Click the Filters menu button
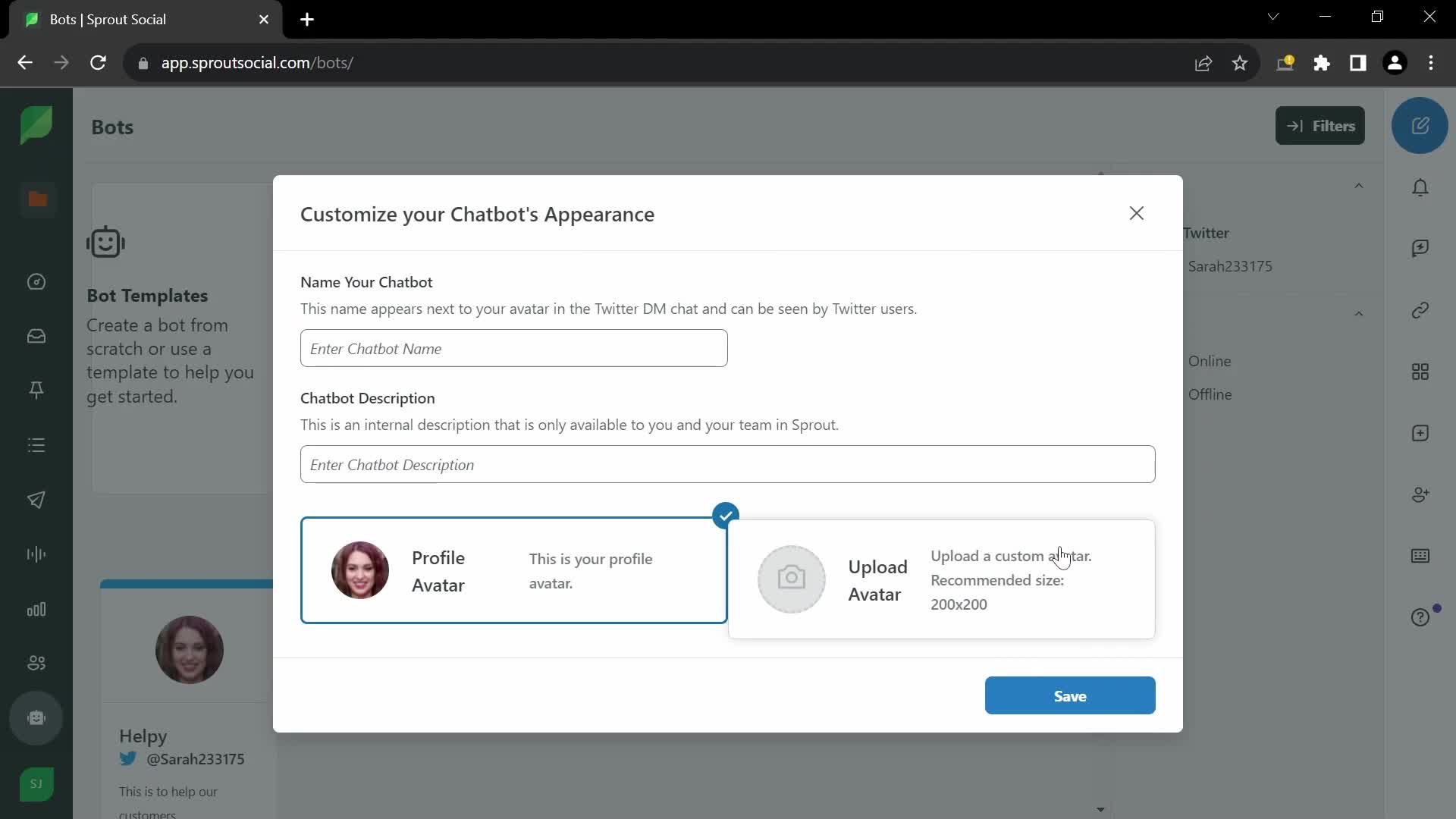 (x=1321, y=125)
